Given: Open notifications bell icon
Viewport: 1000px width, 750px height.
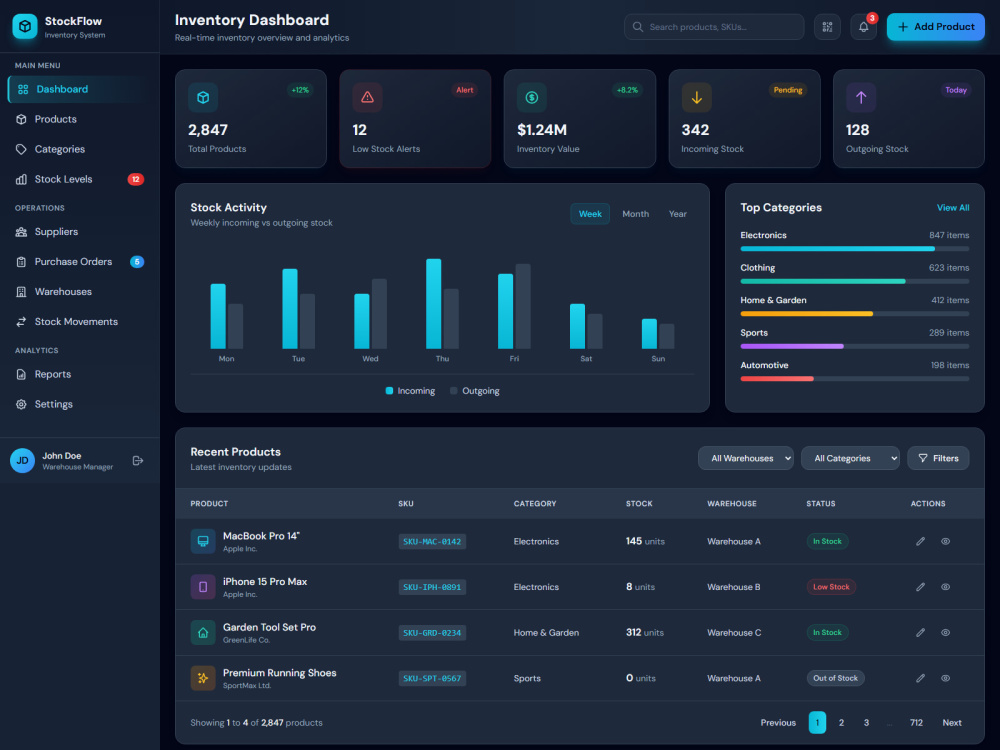Looking at the screenshot, I should click(x=864, y=27).
